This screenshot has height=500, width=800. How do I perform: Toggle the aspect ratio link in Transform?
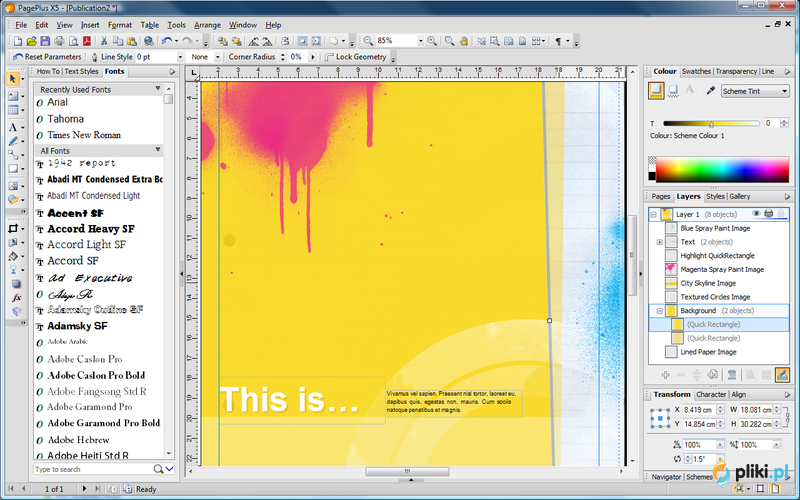coord(787,416)
